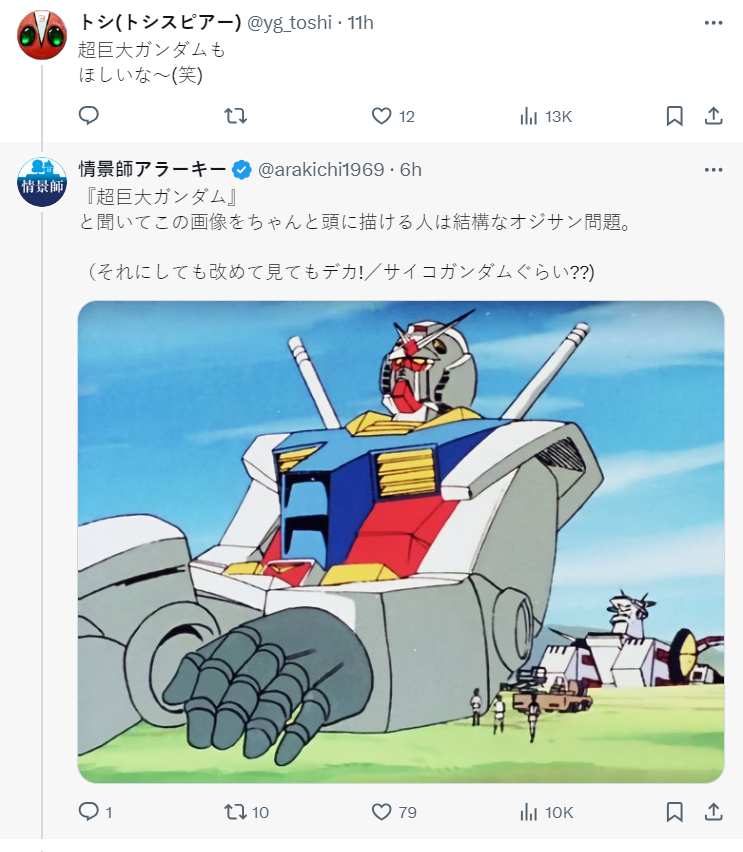Open the @yg_toshi profile handle
Viewport: 743px width, 852px height.
point(289,23)
